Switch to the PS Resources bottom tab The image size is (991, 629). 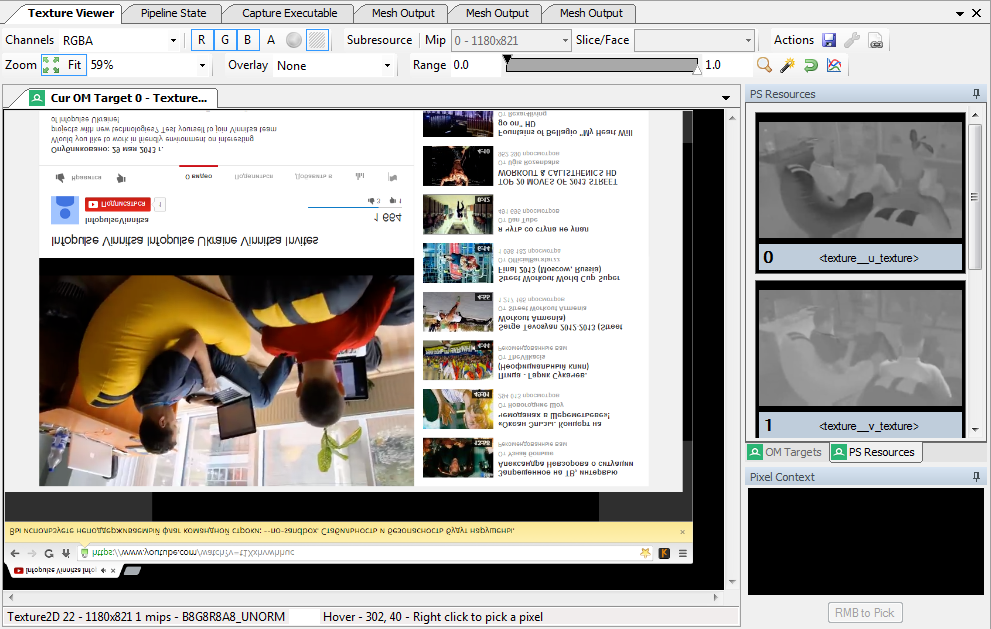(x=875, y=452)
